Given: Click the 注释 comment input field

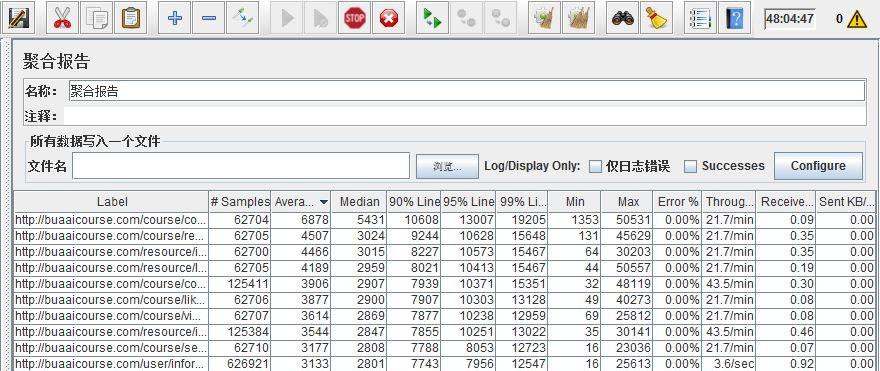Looking at the screenshot, I should point(464,116).
